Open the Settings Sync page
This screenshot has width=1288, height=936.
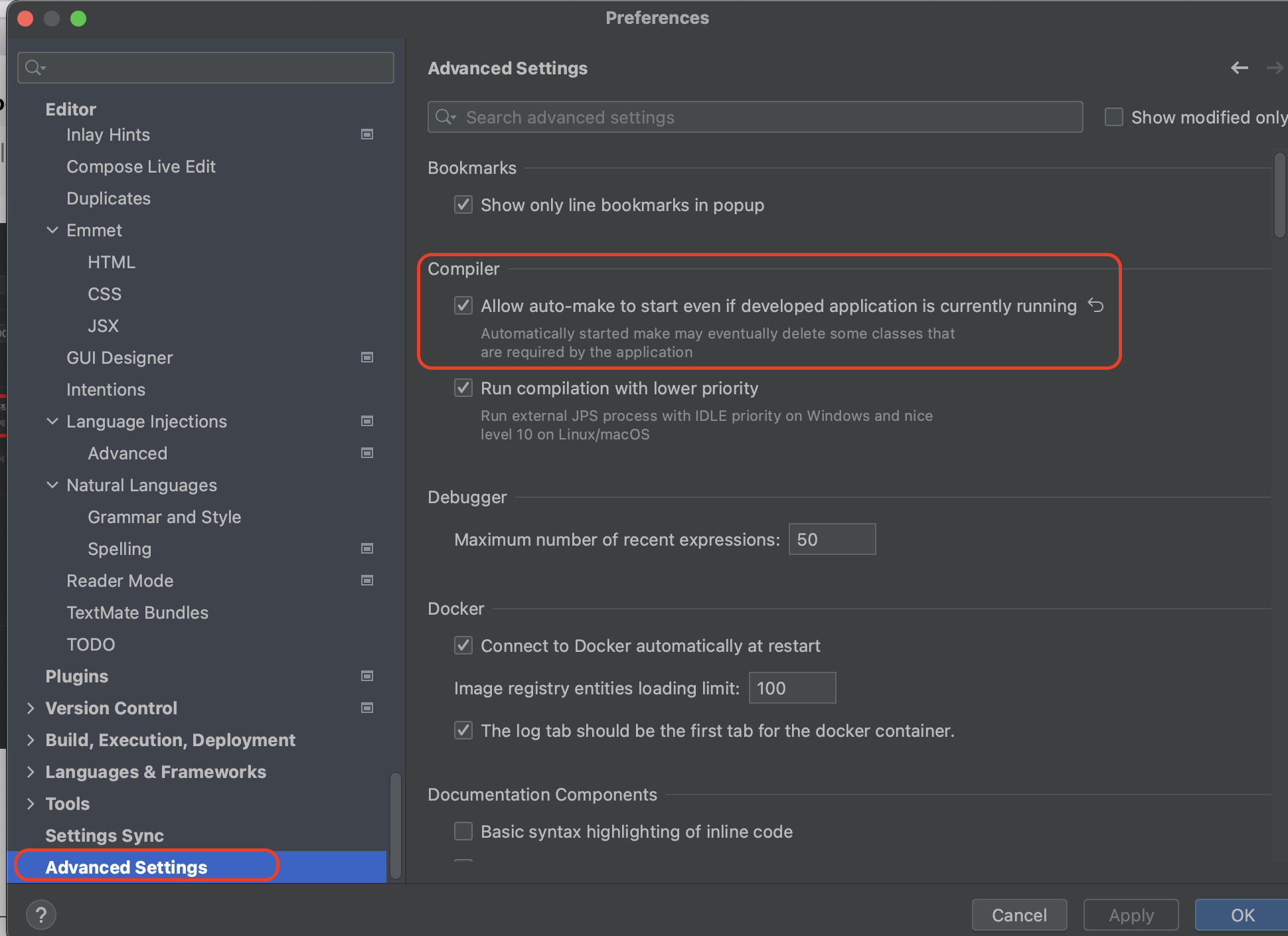tap(104, 836)
